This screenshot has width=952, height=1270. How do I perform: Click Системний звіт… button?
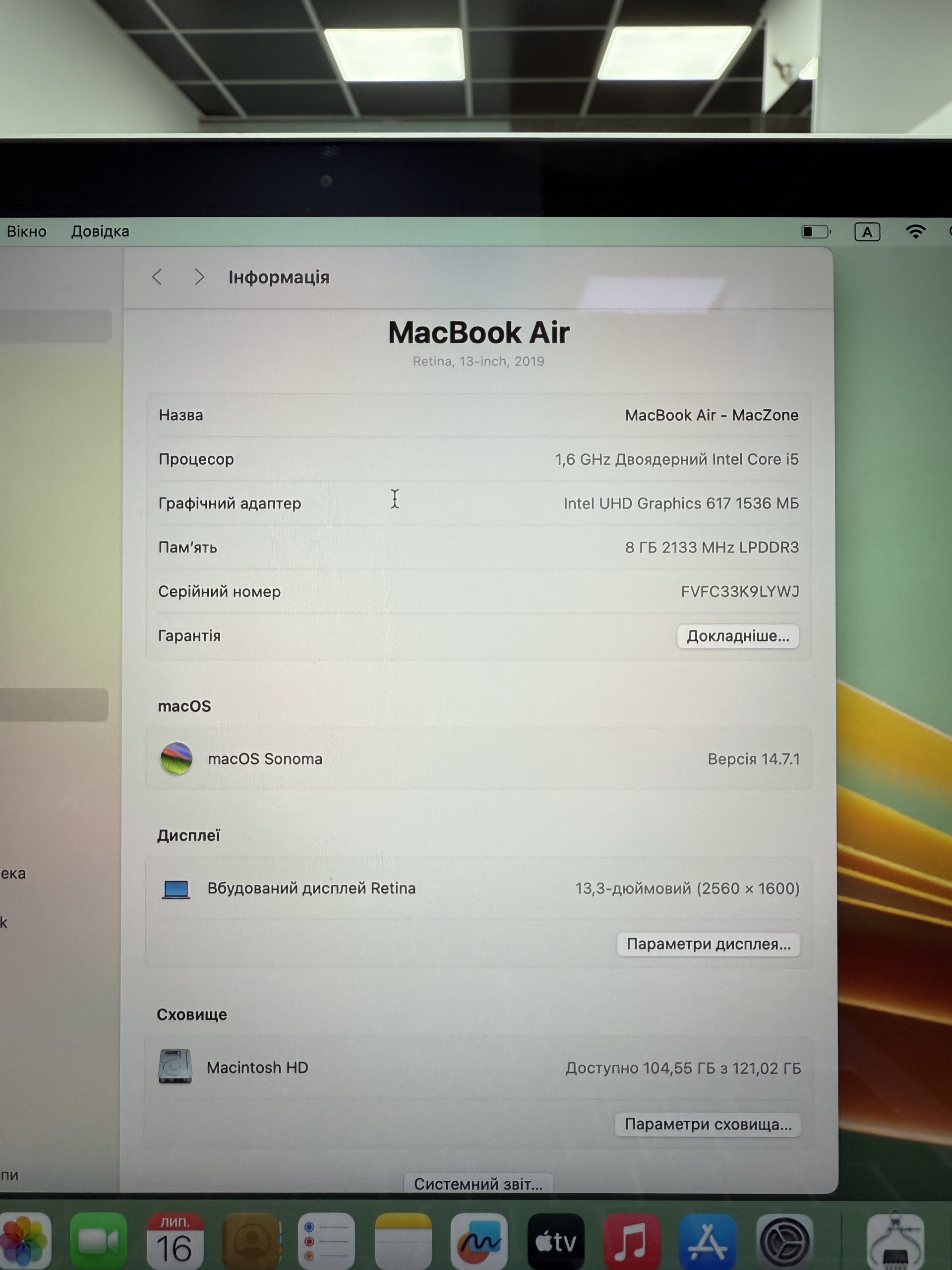(478, 1184)
